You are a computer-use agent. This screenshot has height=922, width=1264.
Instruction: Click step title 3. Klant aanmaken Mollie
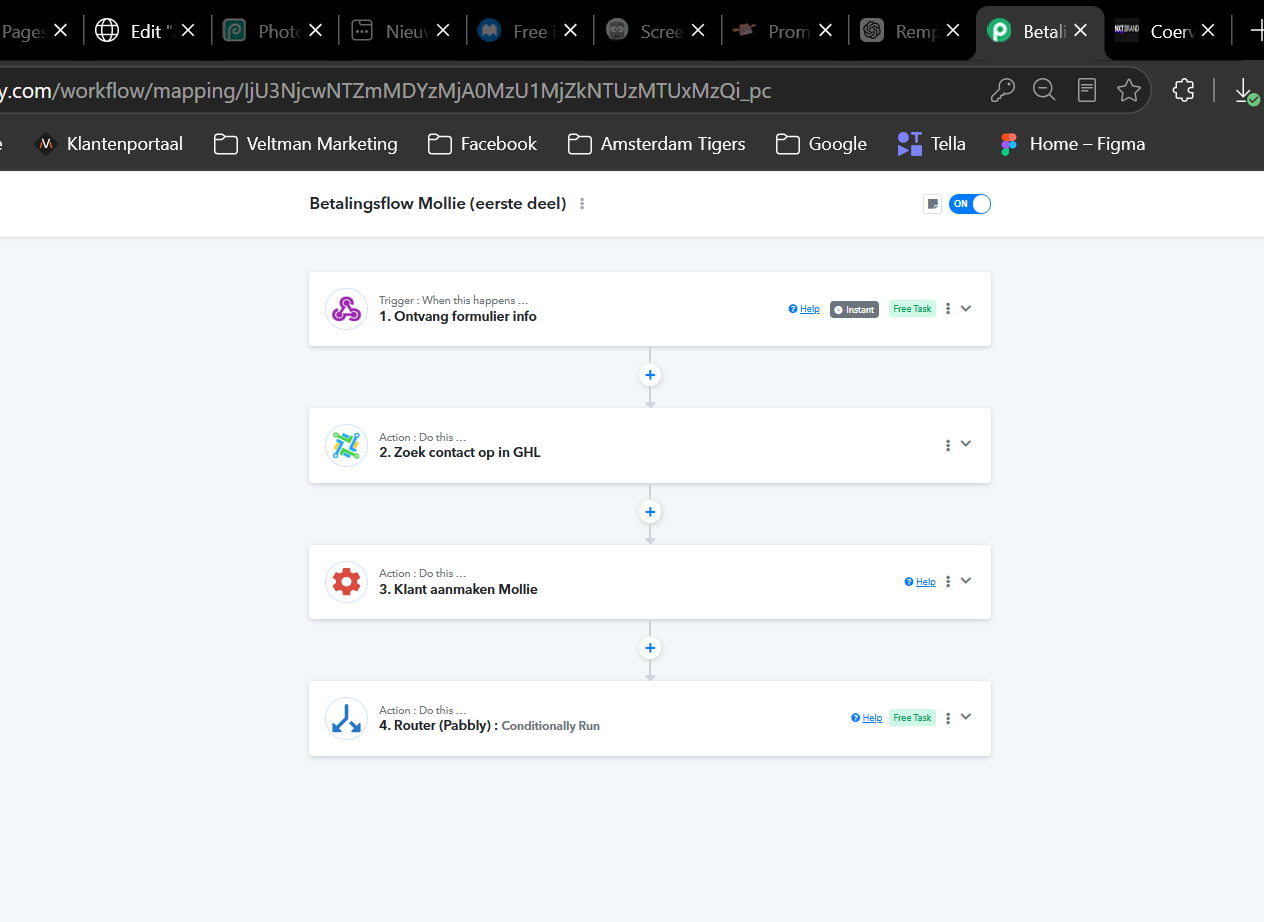point(458,590)
